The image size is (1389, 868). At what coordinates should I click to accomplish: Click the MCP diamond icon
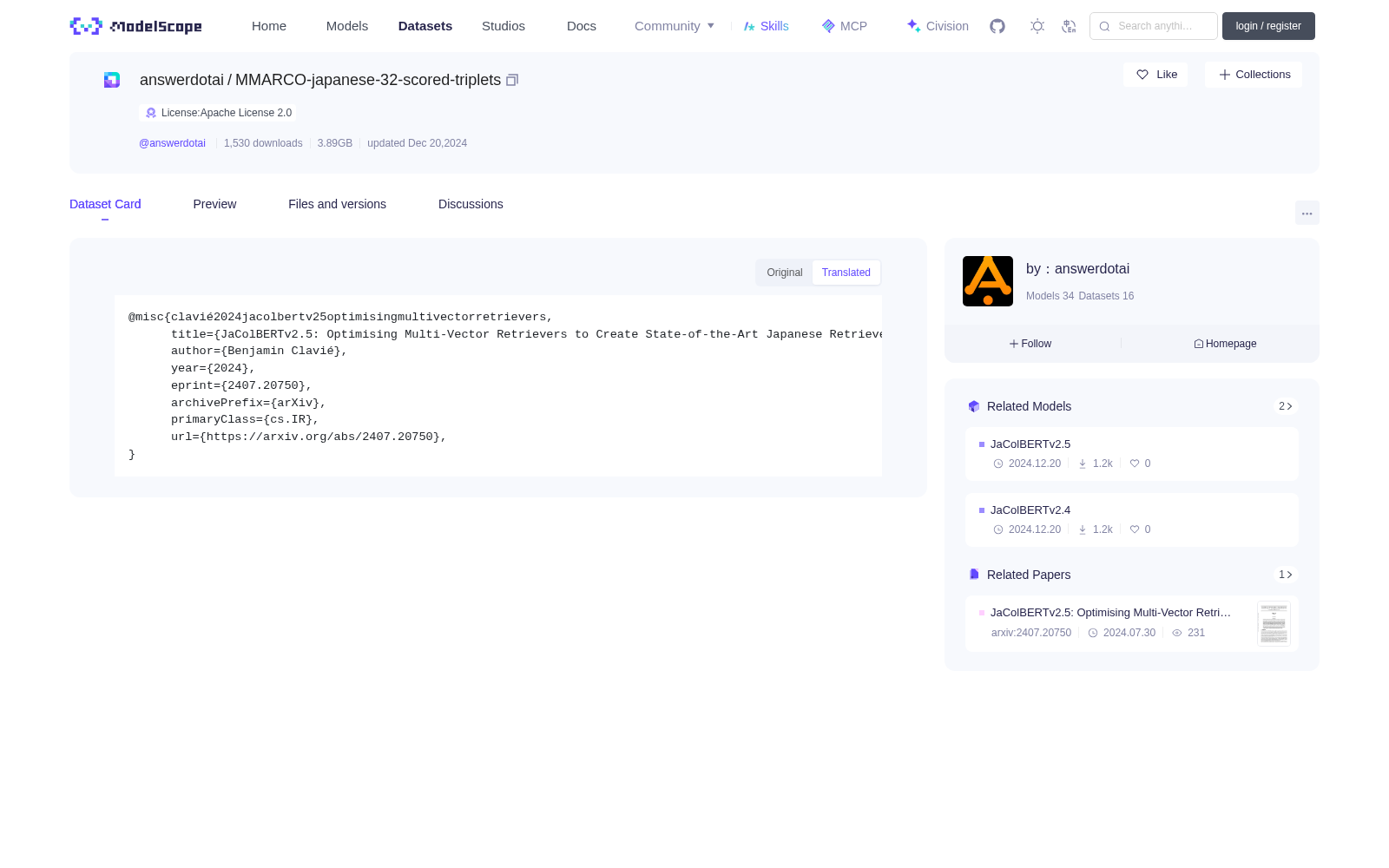[x=828, y=26]
